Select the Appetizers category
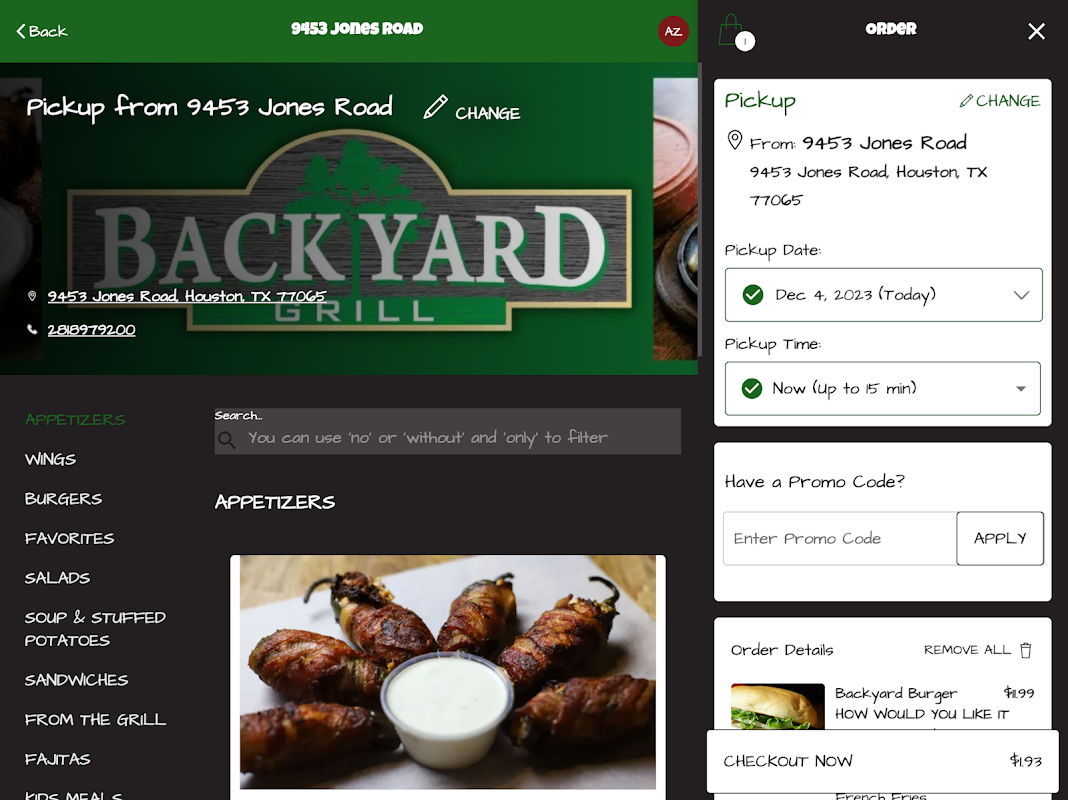Image resolution: width=1068 pixels, height=800 pixels. coord(75,419)
